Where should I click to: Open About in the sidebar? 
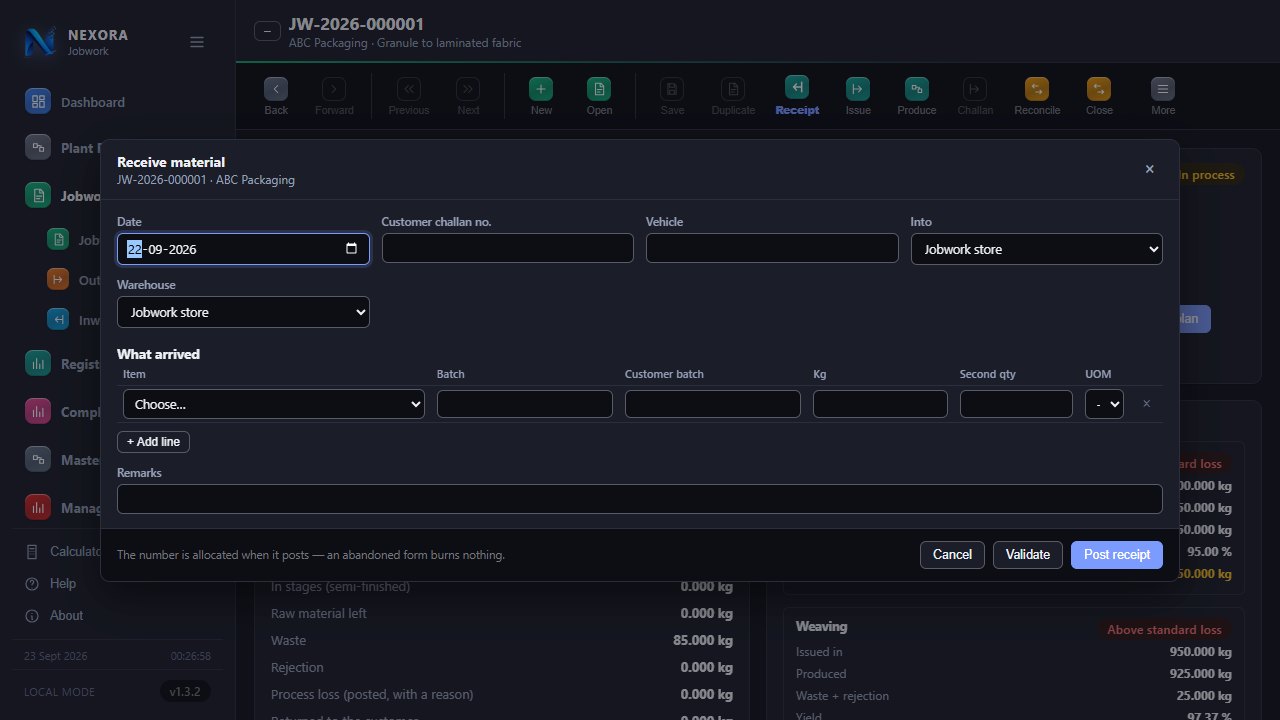pos(66,616)
